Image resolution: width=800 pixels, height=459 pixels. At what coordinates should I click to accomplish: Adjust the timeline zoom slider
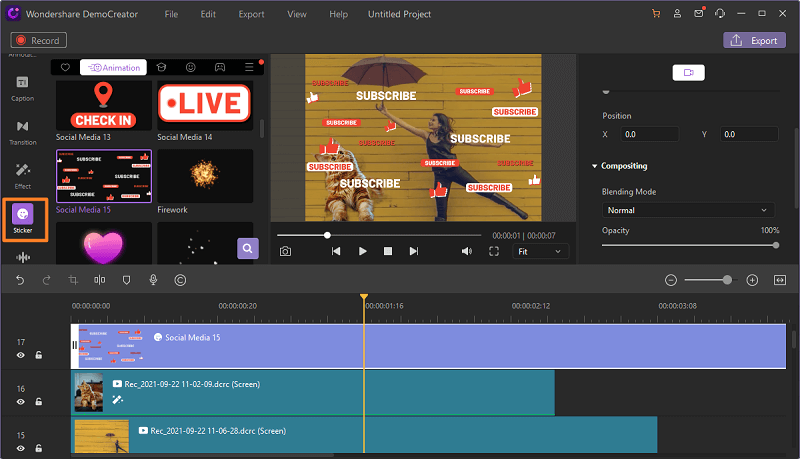pyautogui.click(x=709, y=280)
